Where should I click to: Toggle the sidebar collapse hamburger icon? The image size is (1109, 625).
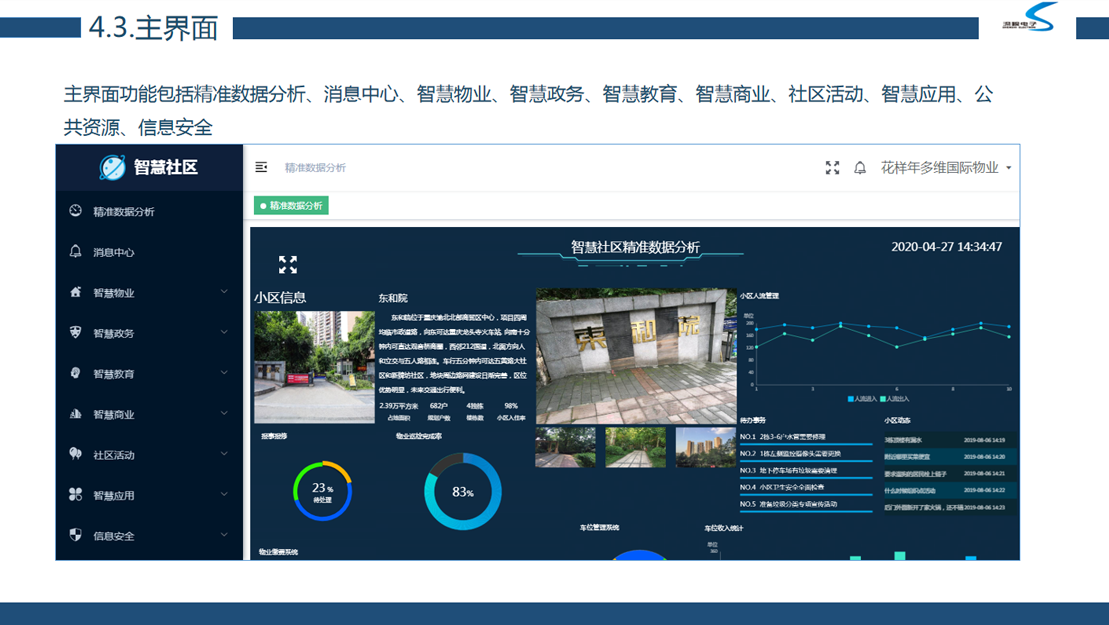tap(261, 168)
